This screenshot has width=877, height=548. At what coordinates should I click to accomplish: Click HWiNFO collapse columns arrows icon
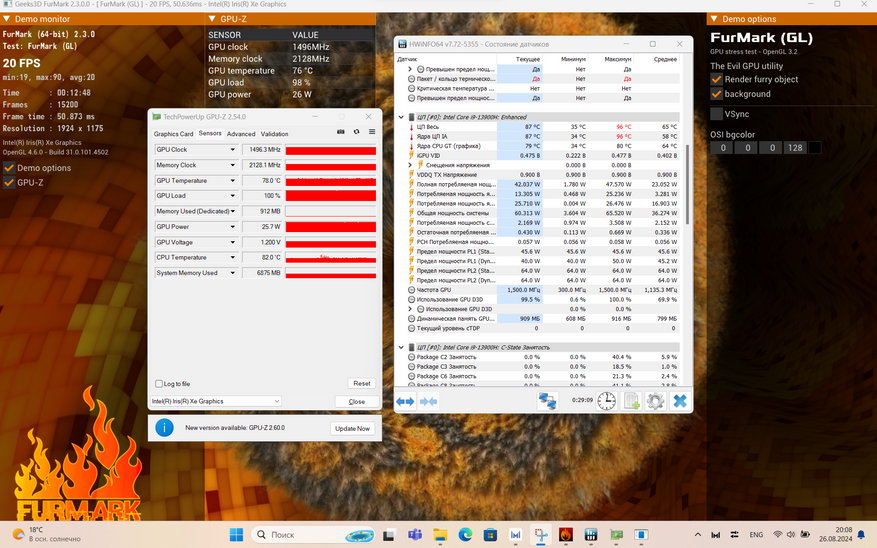[x=428, y=401]
